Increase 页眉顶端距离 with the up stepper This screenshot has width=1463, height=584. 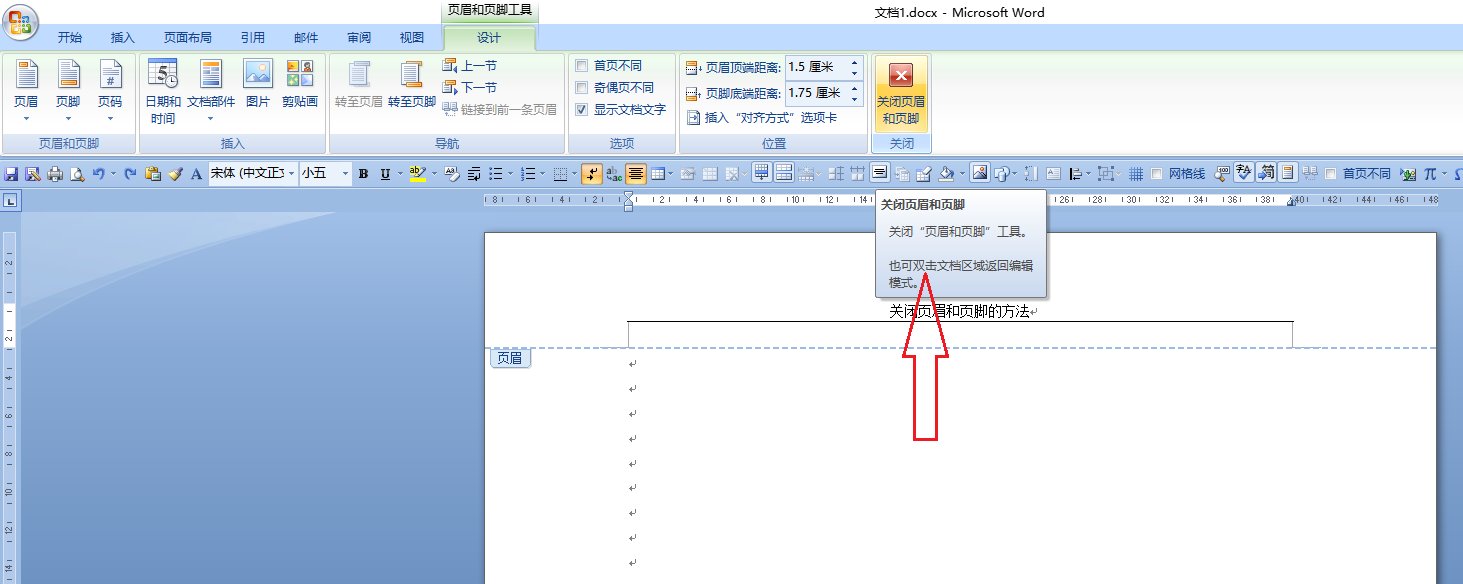(854, 62)
